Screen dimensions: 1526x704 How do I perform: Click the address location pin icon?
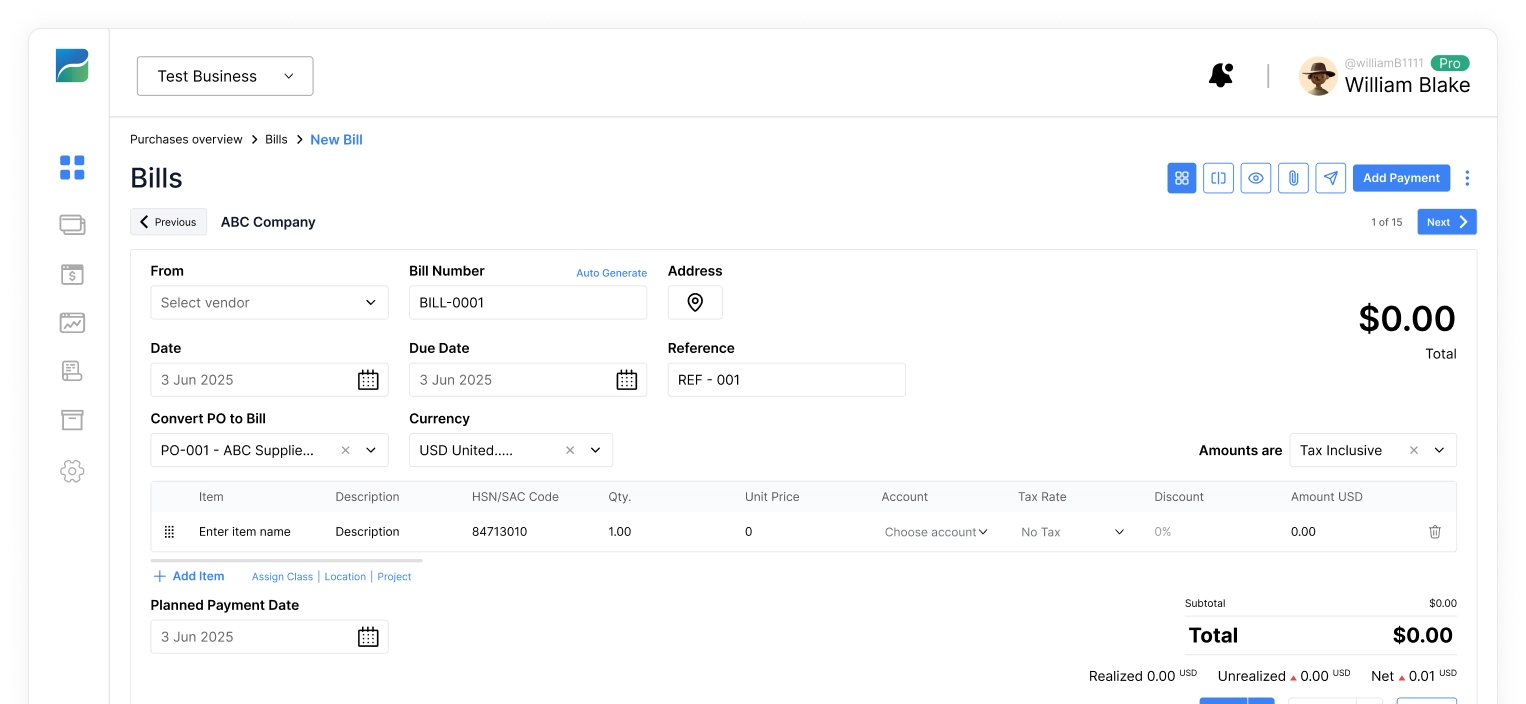[695, 303]
